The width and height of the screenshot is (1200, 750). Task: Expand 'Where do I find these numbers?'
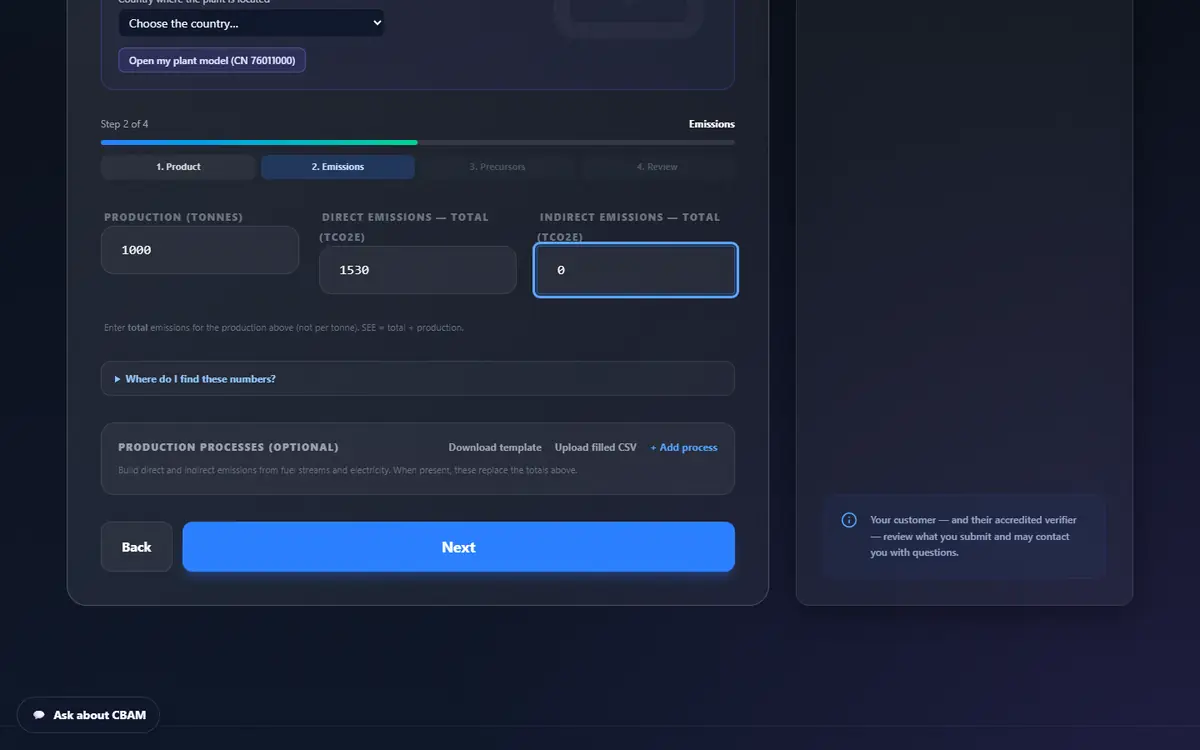tap(418, 379)
